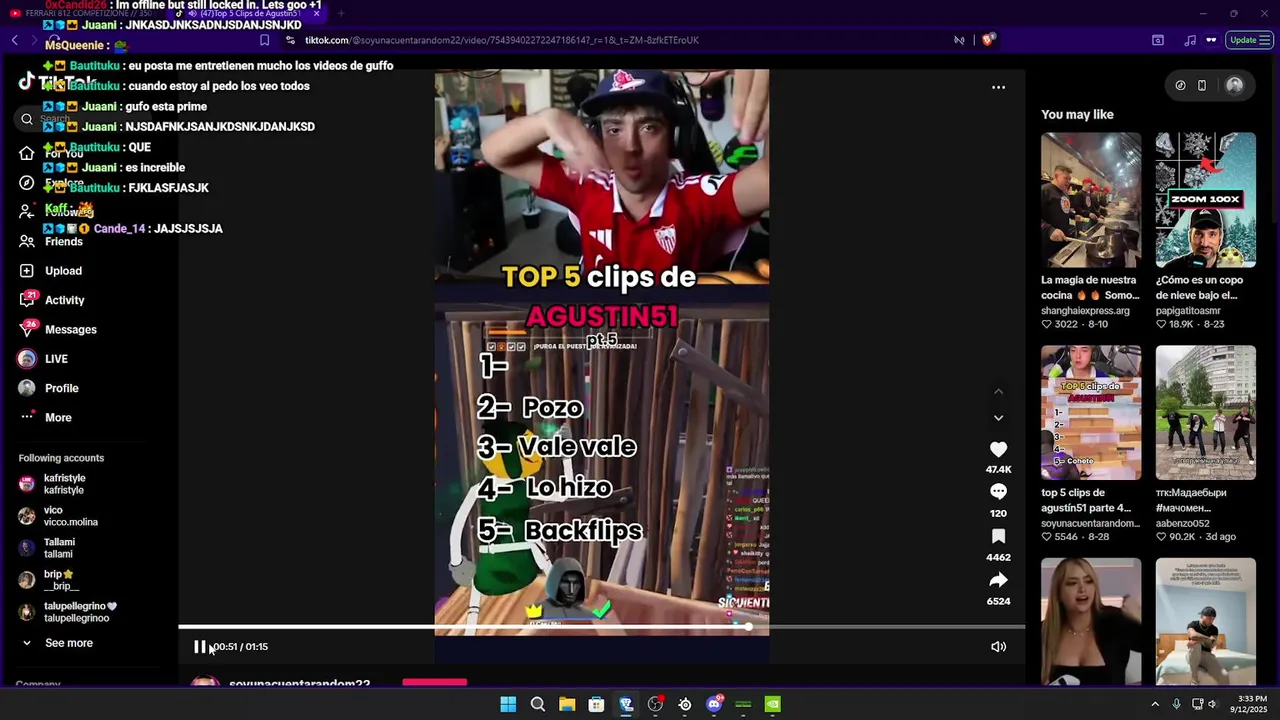The height and width of the screenshot is (720, 1280).
Task: Open NVIDIA app from the taskbar
Action: pos(773,704)
